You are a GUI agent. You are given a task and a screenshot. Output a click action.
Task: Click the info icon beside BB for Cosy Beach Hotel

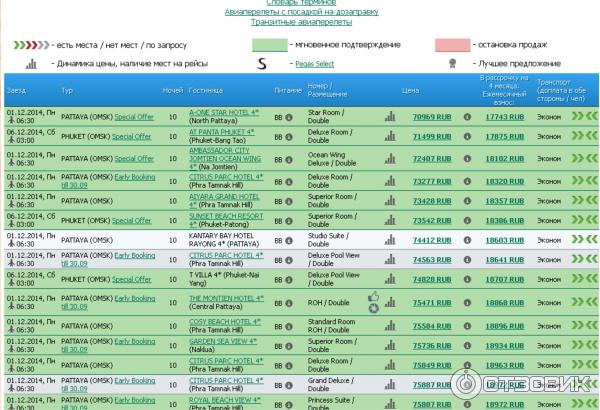tap(290, 325)
